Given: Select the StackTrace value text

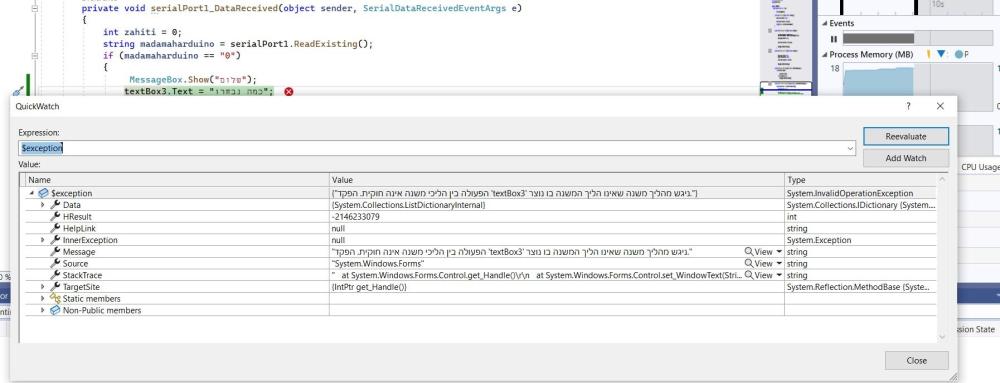Looking at the screenshot, I should click(x=536, y=275).
